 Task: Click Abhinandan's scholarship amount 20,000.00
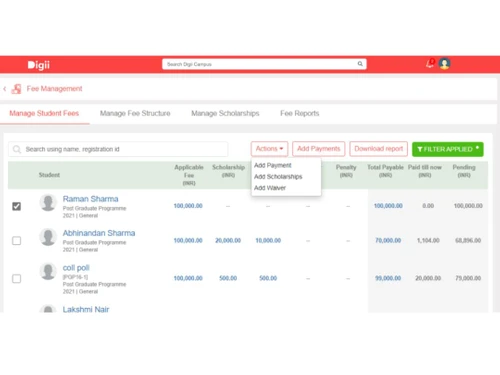click(228, 240)
